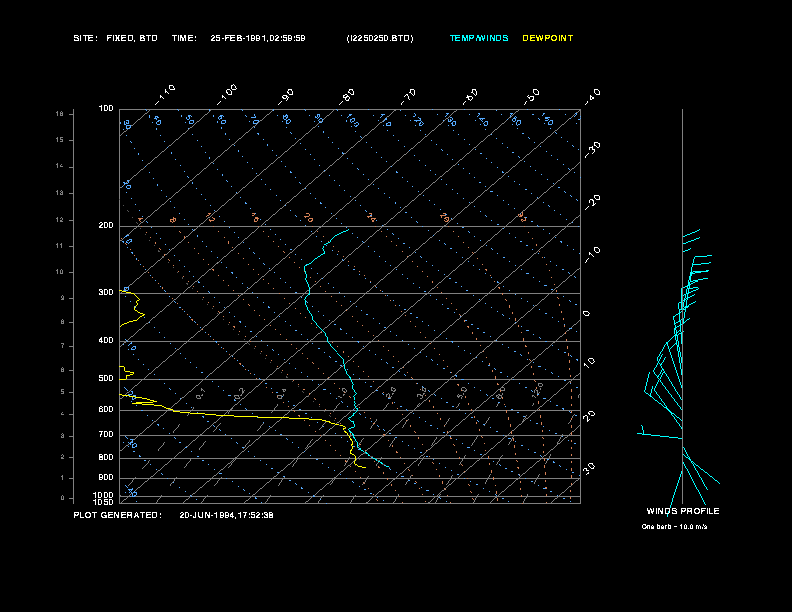Click the 0 km altitude scale label

click(63, 498)
